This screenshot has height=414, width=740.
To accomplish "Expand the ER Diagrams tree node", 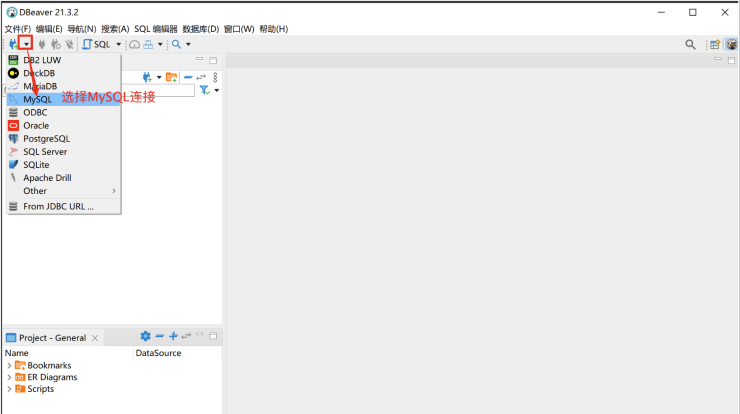I will [x=9, y=377].
